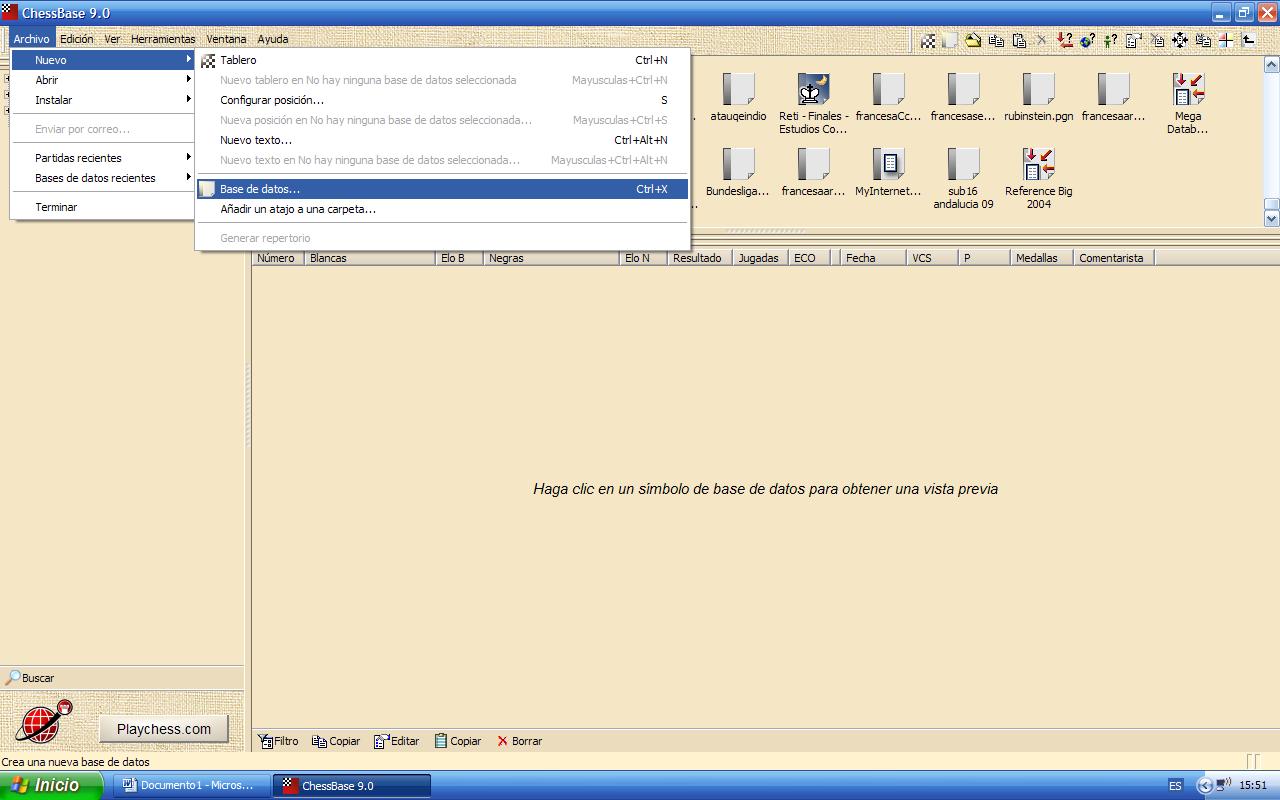The width and height of the screenshot is (1280, 800).
Task: Click the globe online database search icon
Action: coord(1087,40)
